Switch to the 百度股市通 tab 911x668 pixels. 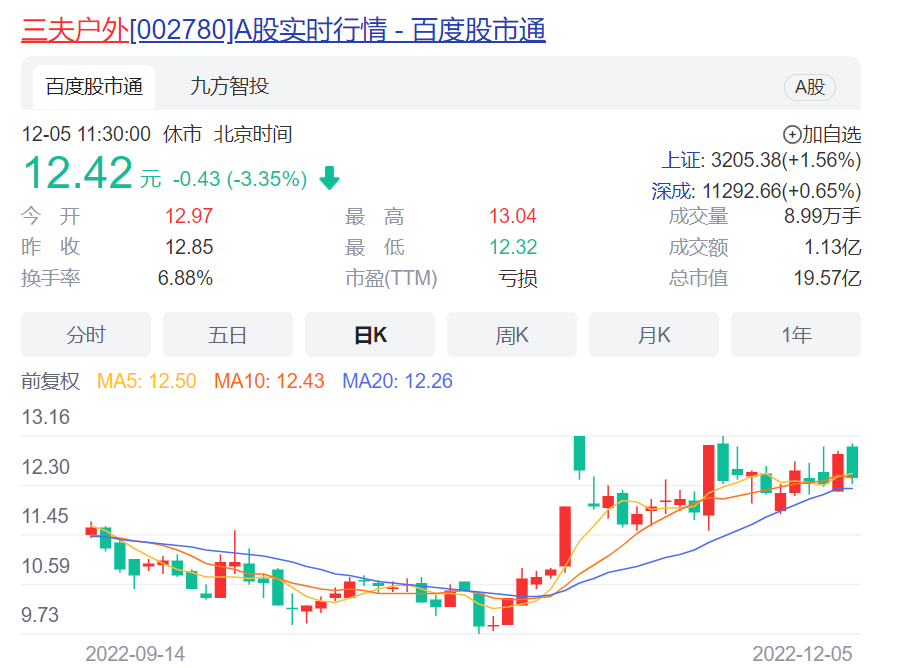tap(94, 87)
